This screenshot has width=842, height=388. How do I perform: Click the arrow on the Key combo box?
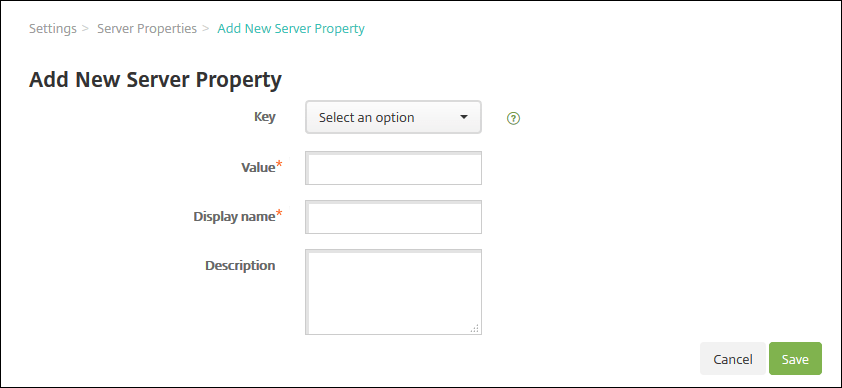(x=464, y=117)
